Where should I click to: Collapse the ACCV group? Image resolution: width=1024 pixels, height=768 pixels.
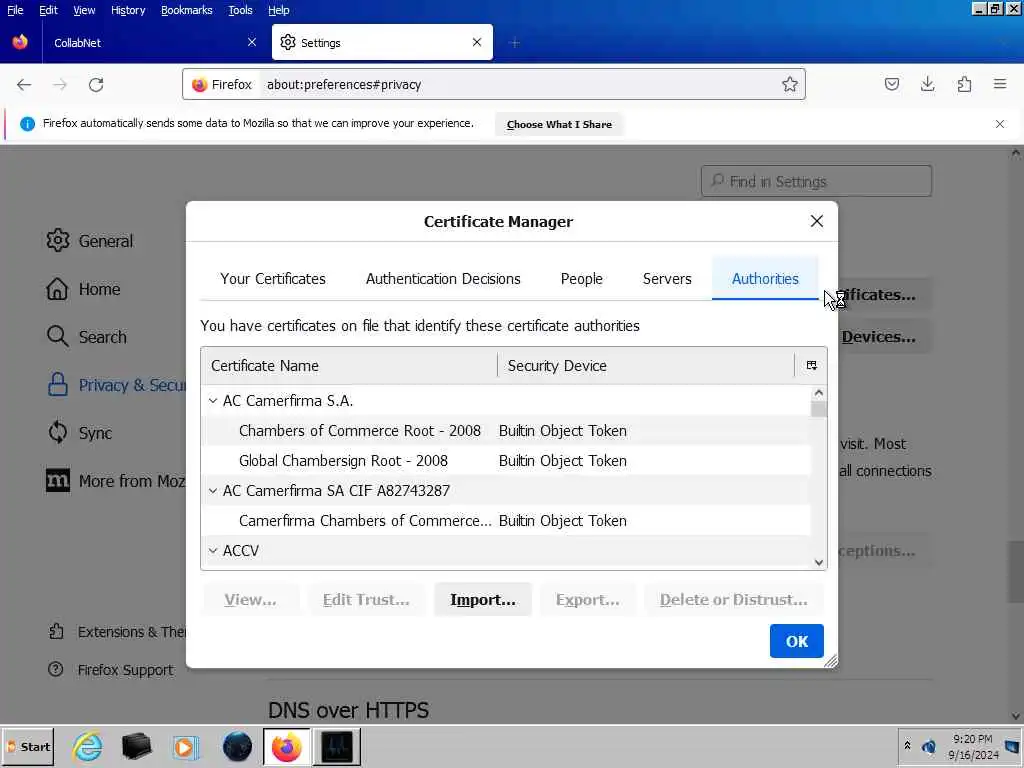[x=213, y=551]
